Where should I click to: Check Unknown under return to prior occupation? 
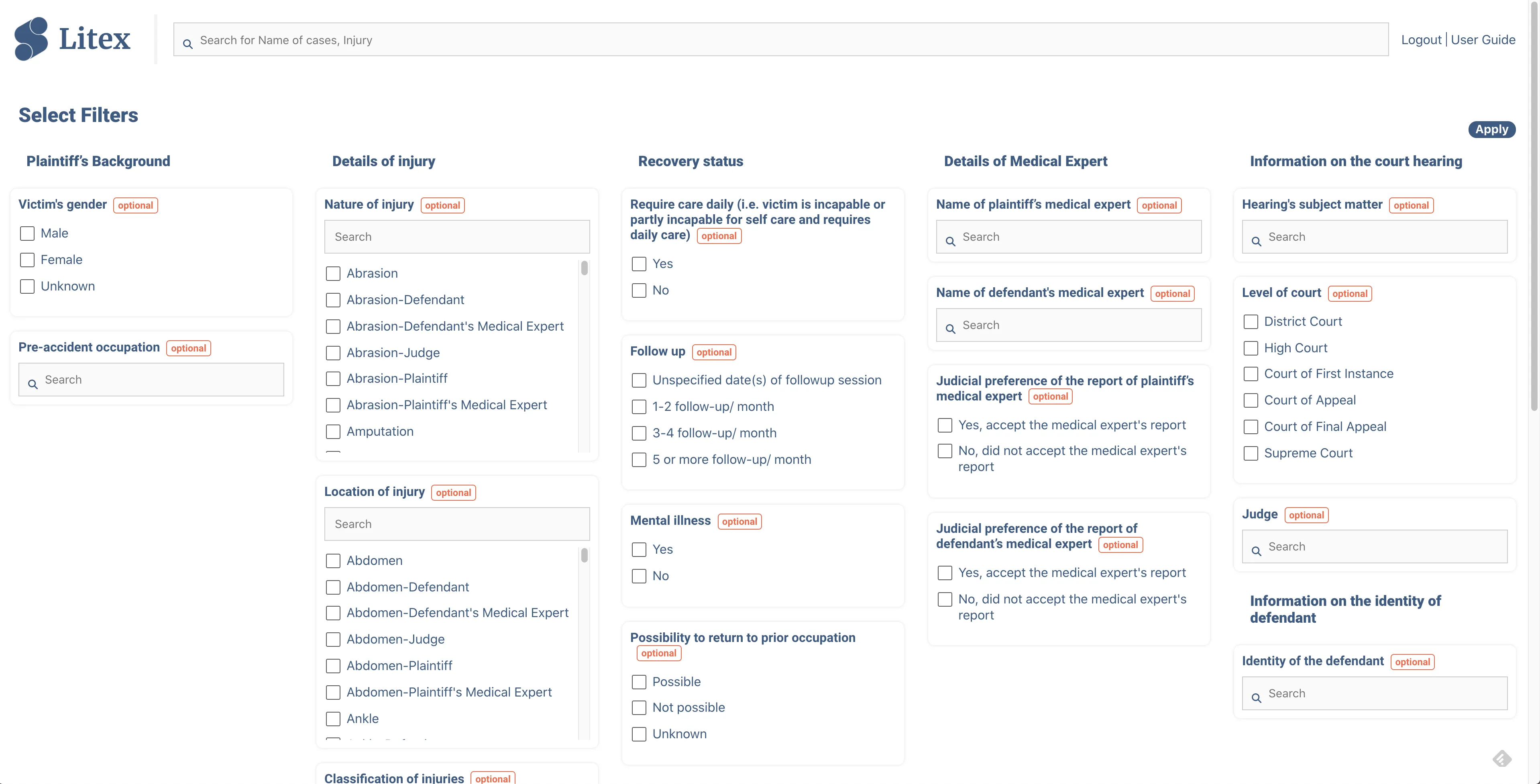point(639,734)
